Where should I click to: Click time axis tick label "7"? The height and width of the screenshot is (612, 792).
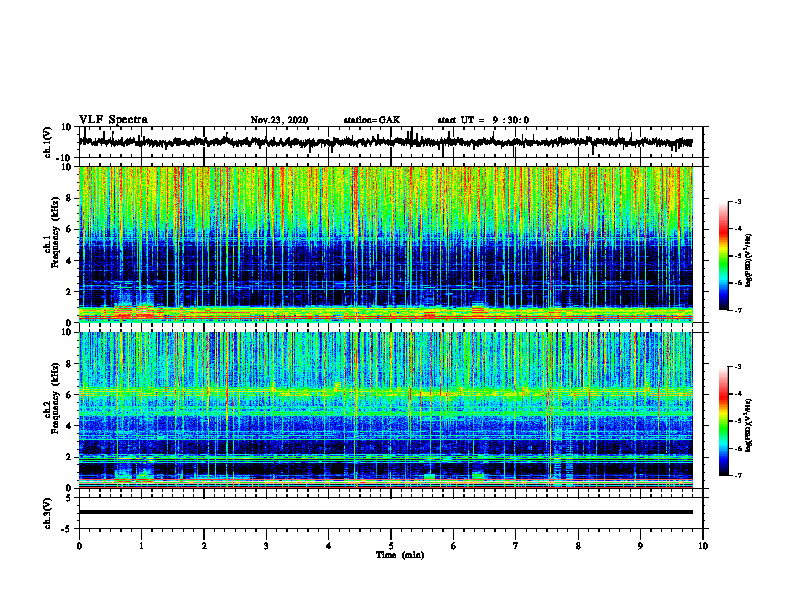(x=516, y=546)
